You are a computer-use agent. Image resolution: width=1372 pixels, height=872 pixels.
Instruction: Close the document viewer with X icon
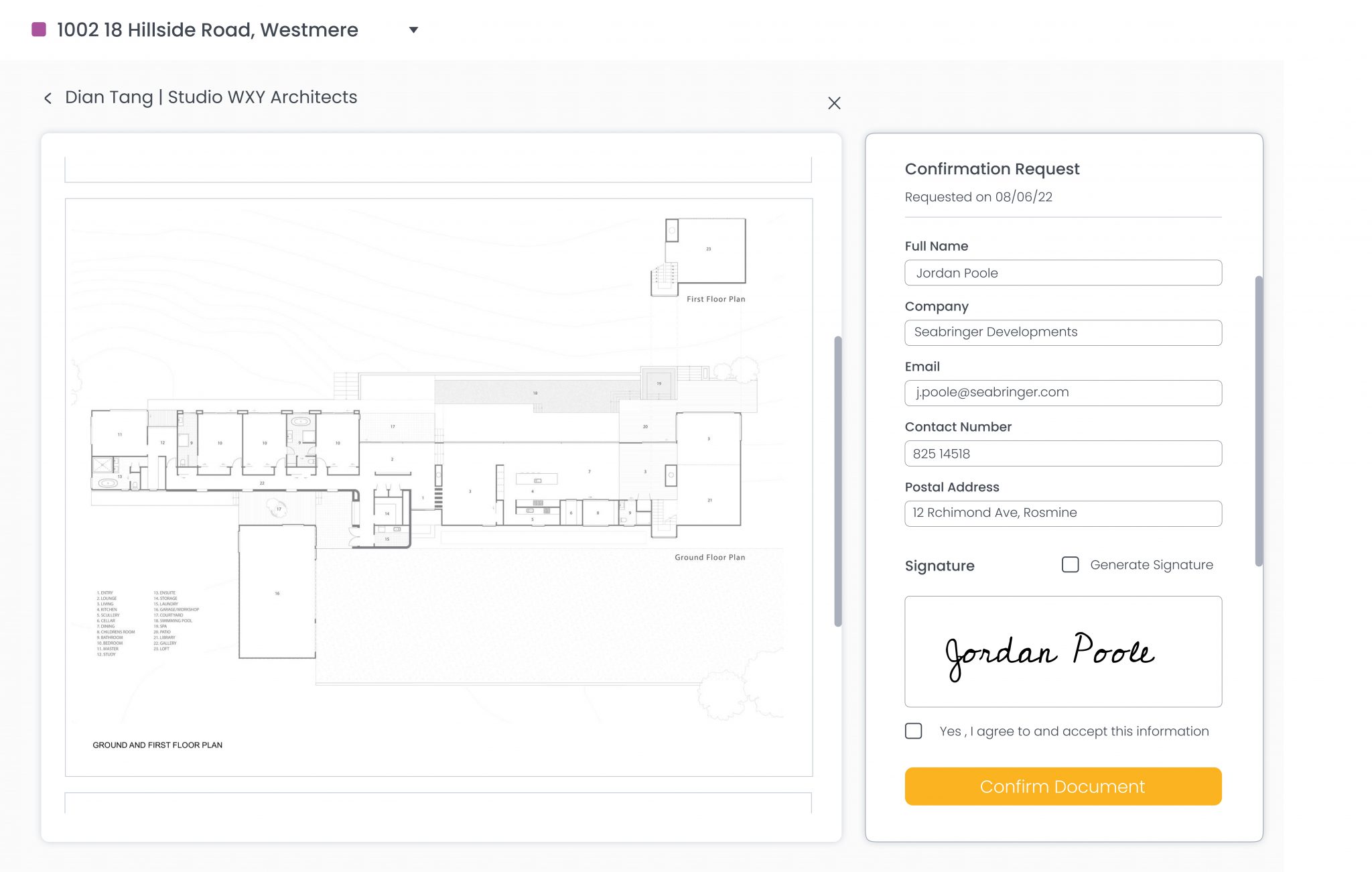click(834, 103)
